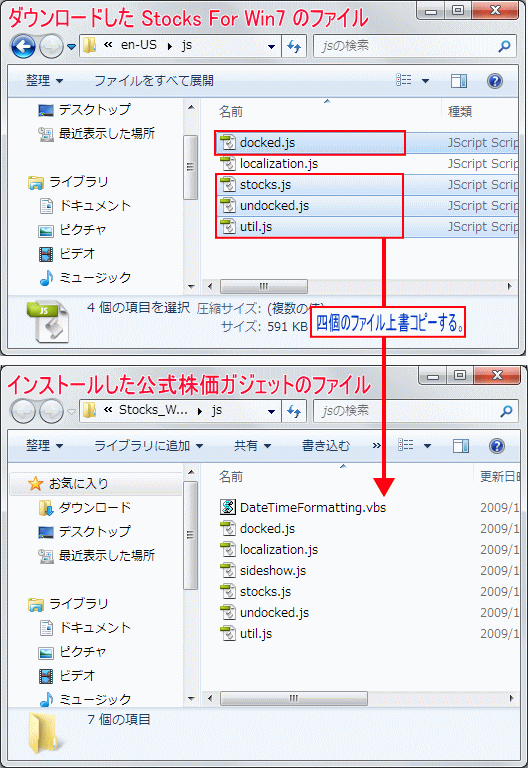The image size is (528, 768).
Task: Select localization.js in Stocks_W js folder
Action: [269, 550]
